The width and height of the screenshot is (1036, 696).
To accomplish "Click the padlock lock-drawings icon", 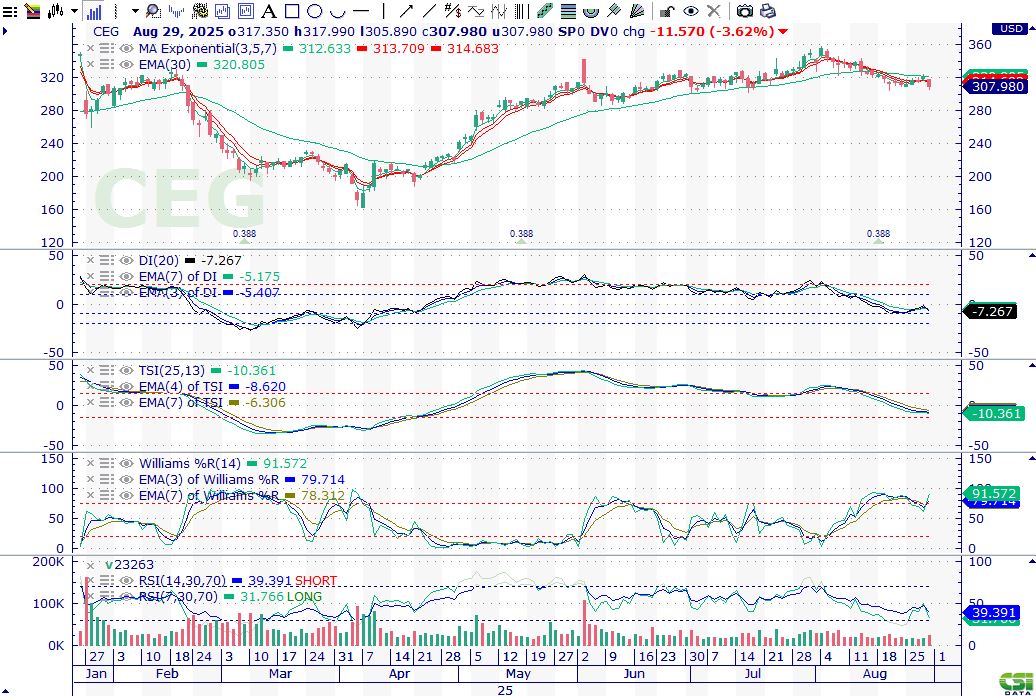I will coord(666,12).
